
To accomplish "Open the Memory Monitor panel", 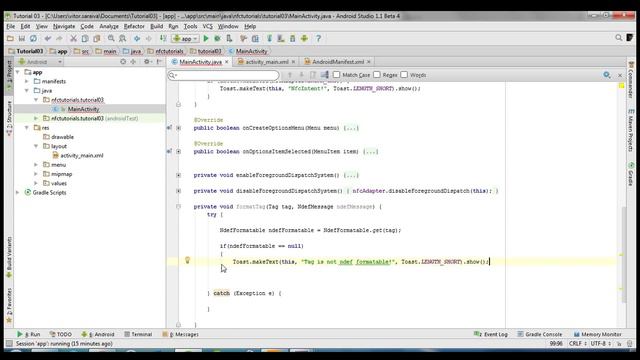I will (x=598, y=334).
